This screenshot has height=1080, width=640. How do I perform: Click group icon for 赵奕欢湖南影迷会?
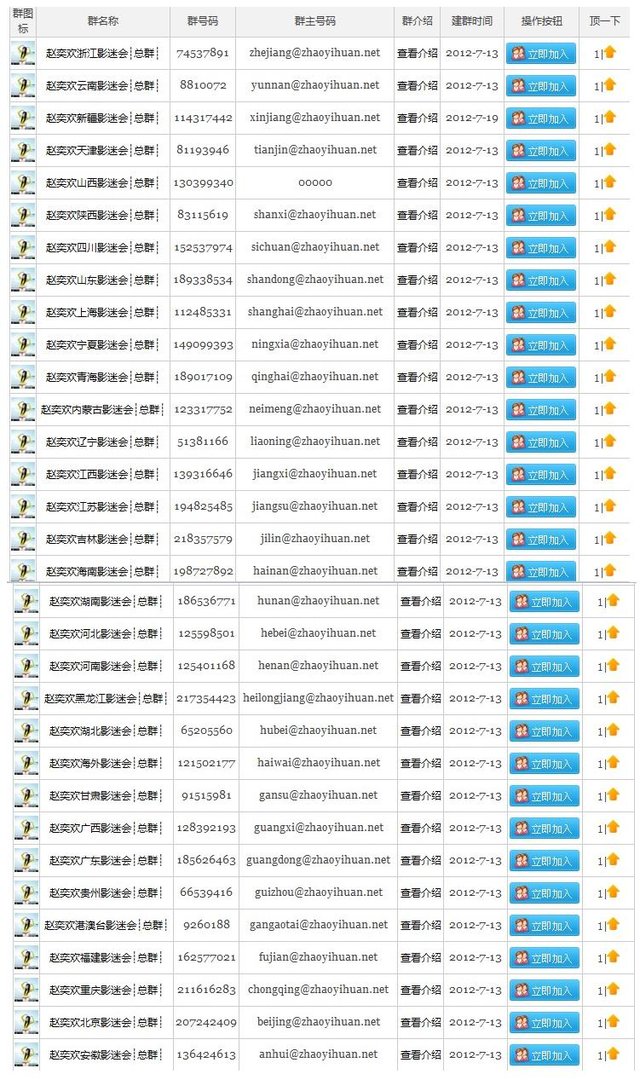coord(27,601)
